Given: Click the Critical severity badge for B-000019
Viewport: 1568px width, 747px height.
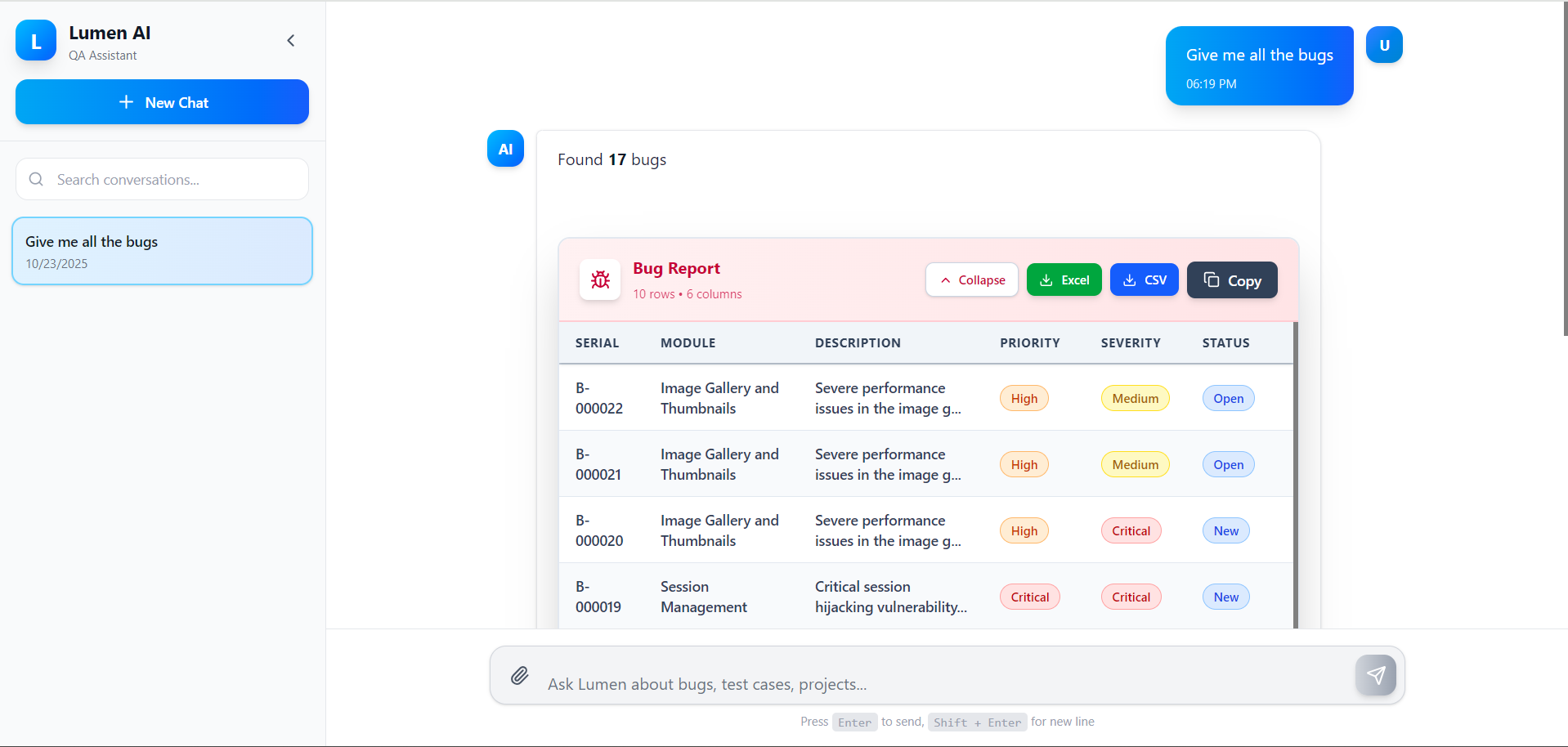Looking at the screenshot, I should click(1131, 597).
